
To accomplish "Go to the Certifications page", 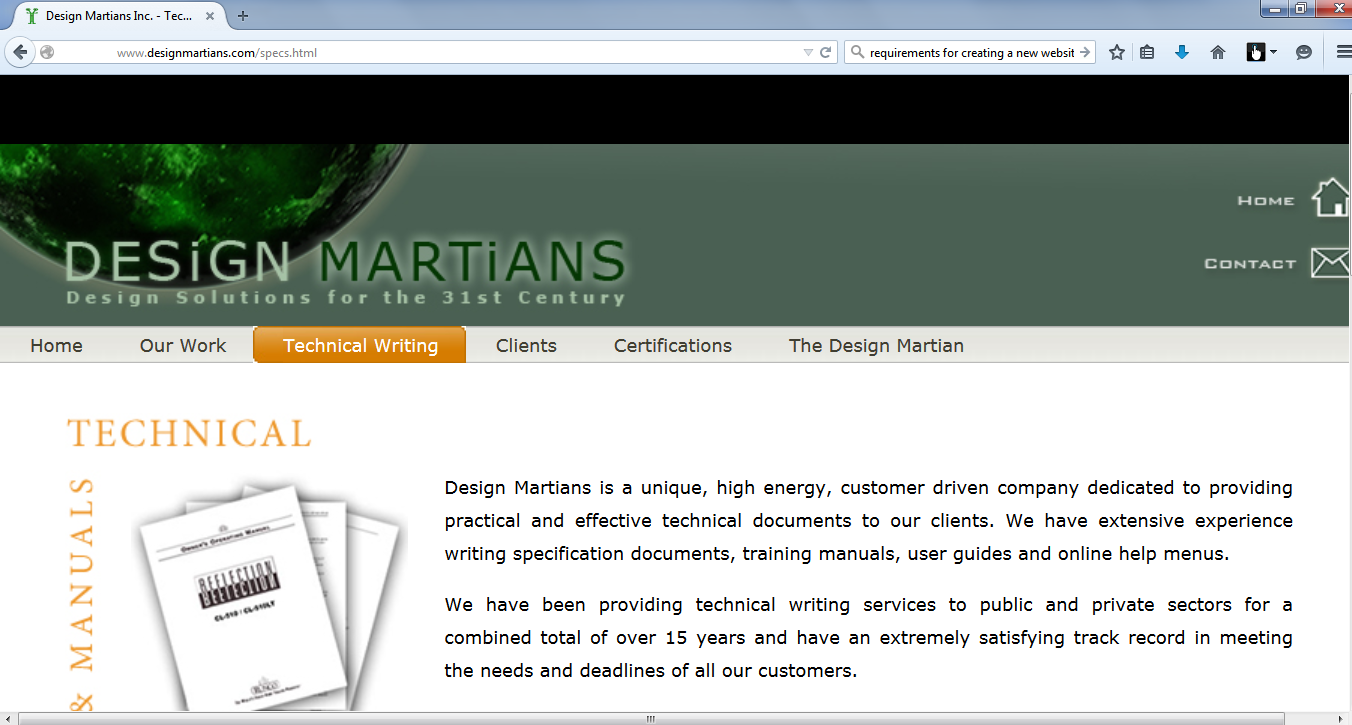I will coord(673,346).
